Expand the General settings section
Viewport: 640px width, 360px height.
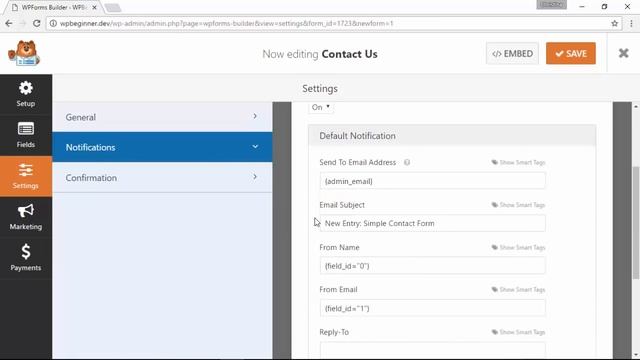coord(162,117)
